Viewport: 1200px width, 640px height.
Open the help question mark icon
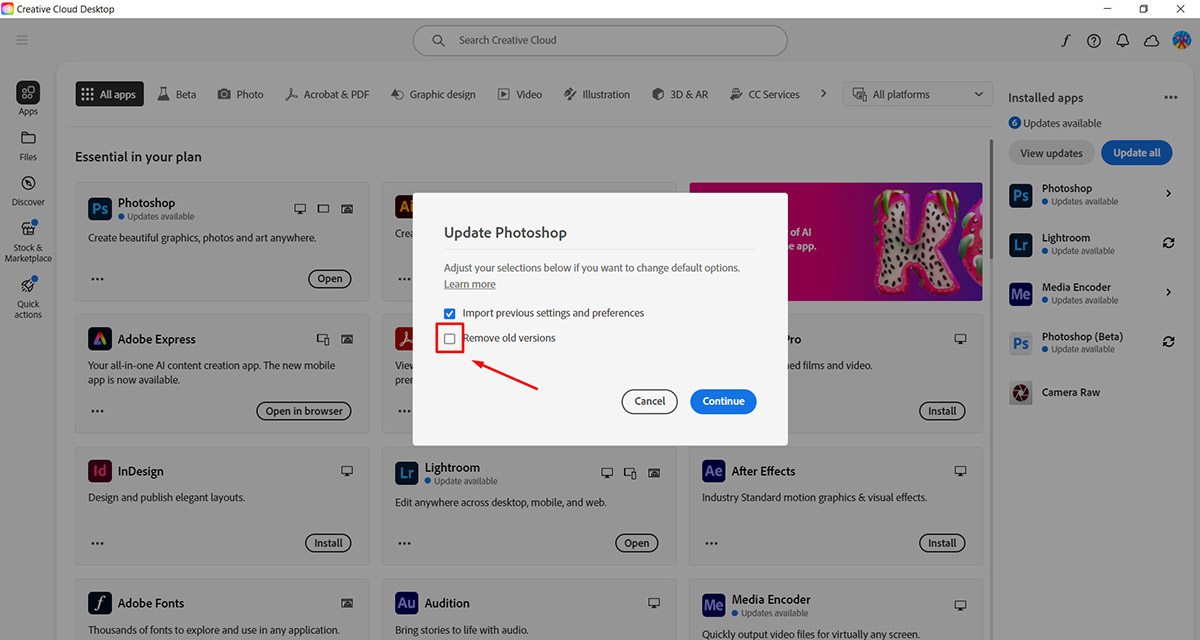[x=1094, y=40]
